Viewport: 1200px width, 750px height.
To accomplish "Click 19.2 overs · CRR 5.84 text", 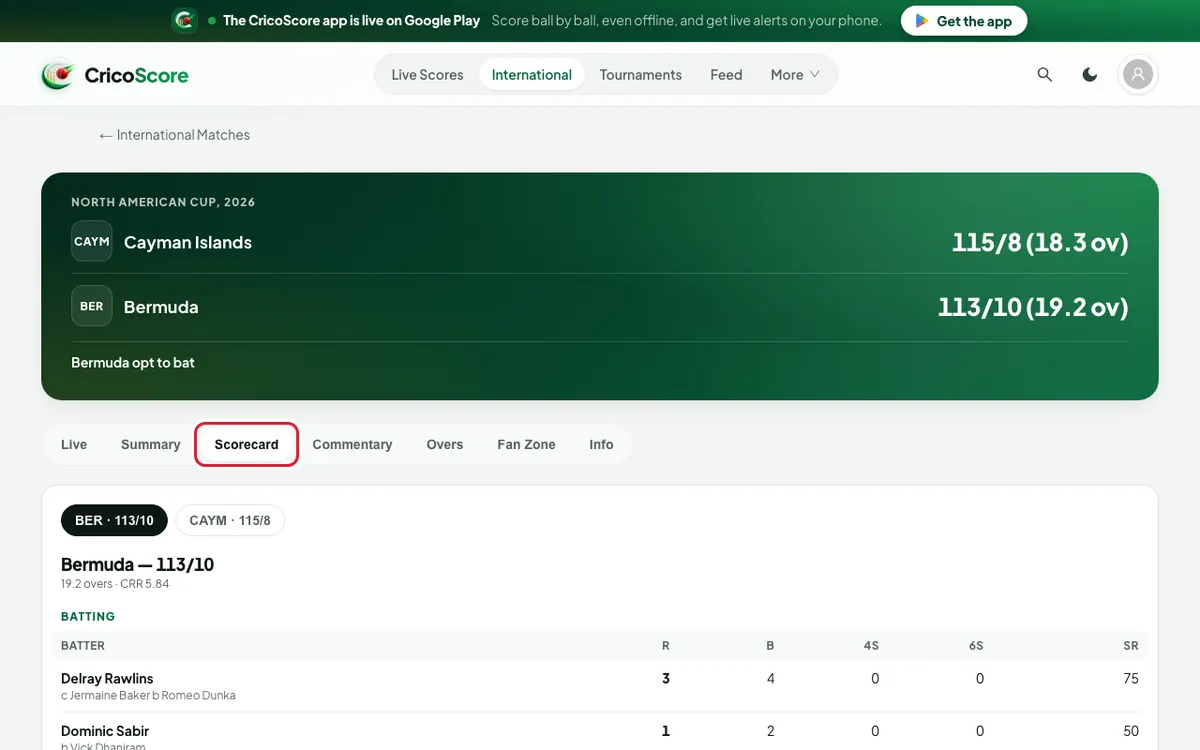I will coord(115,584).
